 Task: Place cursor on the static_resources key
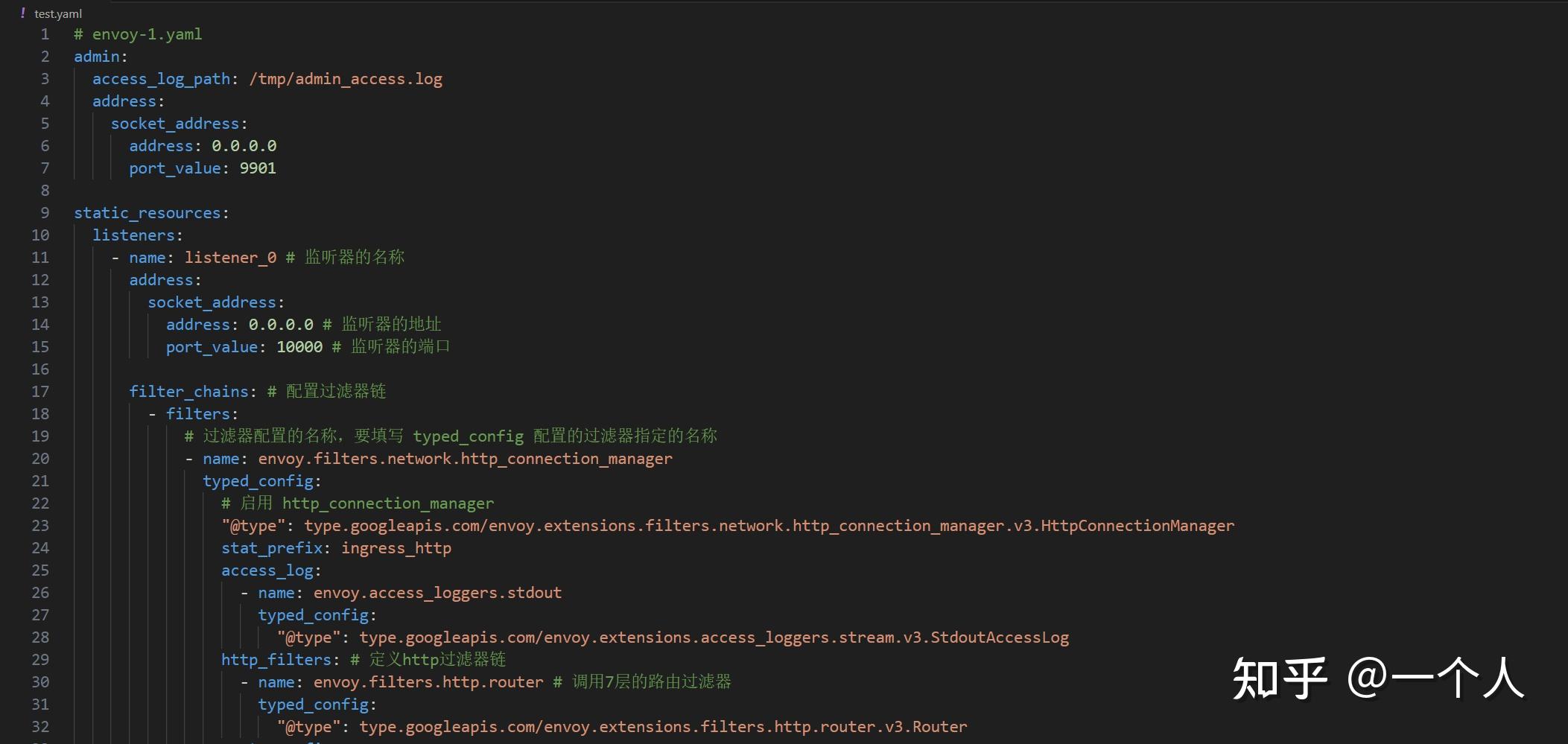(147, 213)
